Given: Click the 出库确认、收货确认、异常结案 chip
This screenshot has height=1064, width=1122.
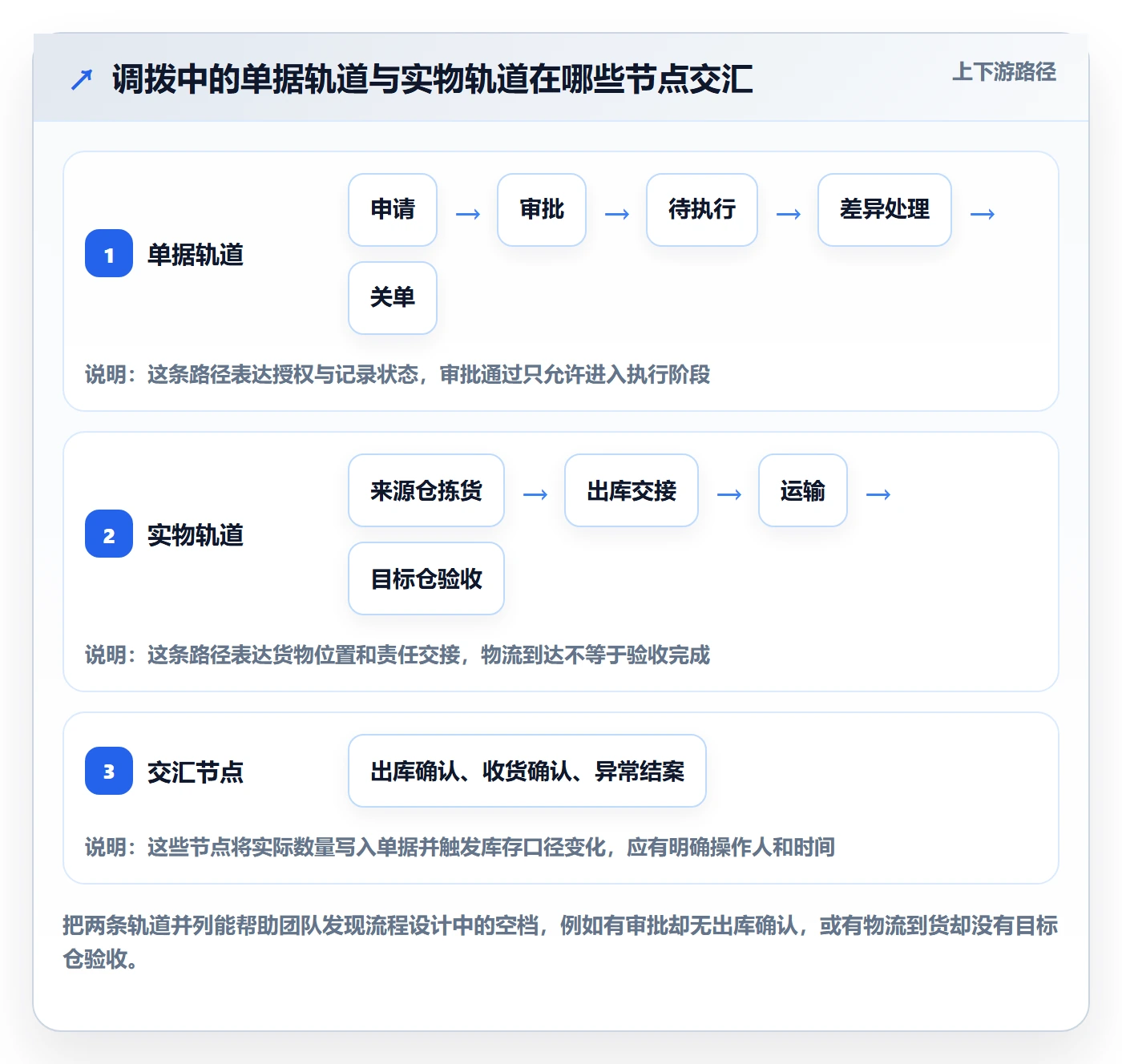Looking at the screenshot, I should (x=527, y=771).
